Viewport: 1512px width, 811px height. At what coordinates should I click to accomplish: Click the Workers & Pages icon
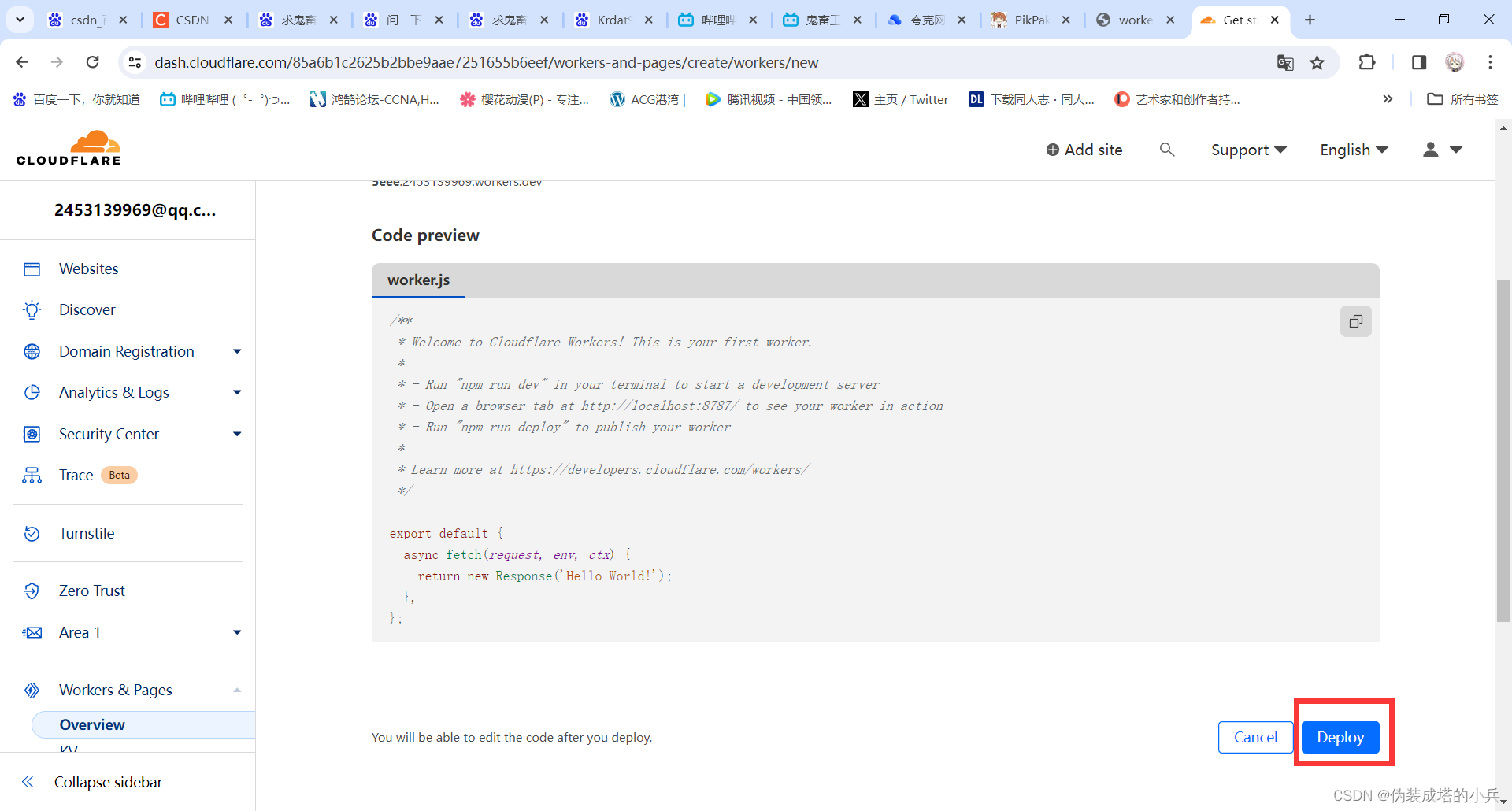click(x=31, y=691)
